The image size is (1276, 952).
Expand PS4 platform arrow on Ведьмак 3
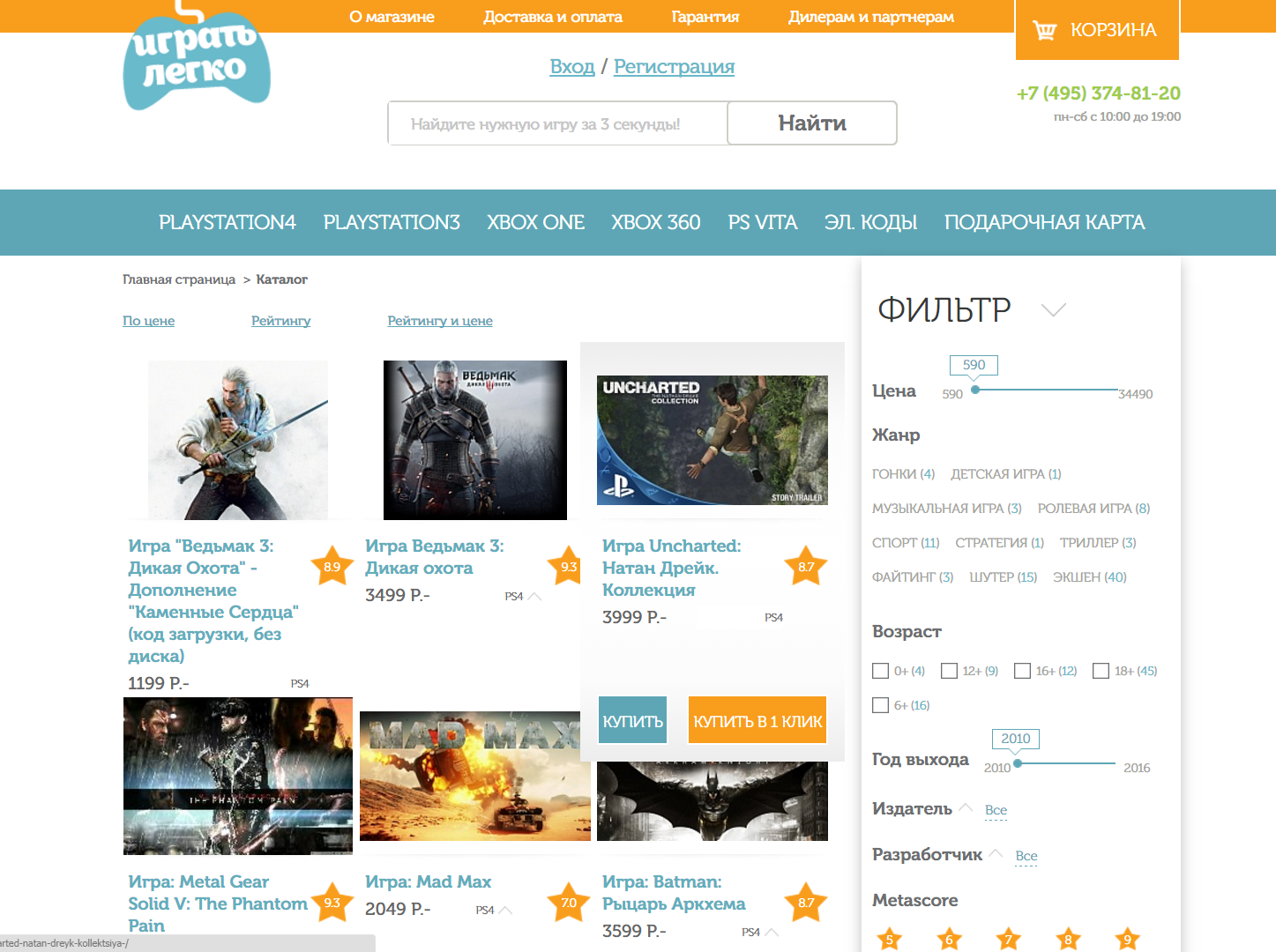tap(534, 597)
